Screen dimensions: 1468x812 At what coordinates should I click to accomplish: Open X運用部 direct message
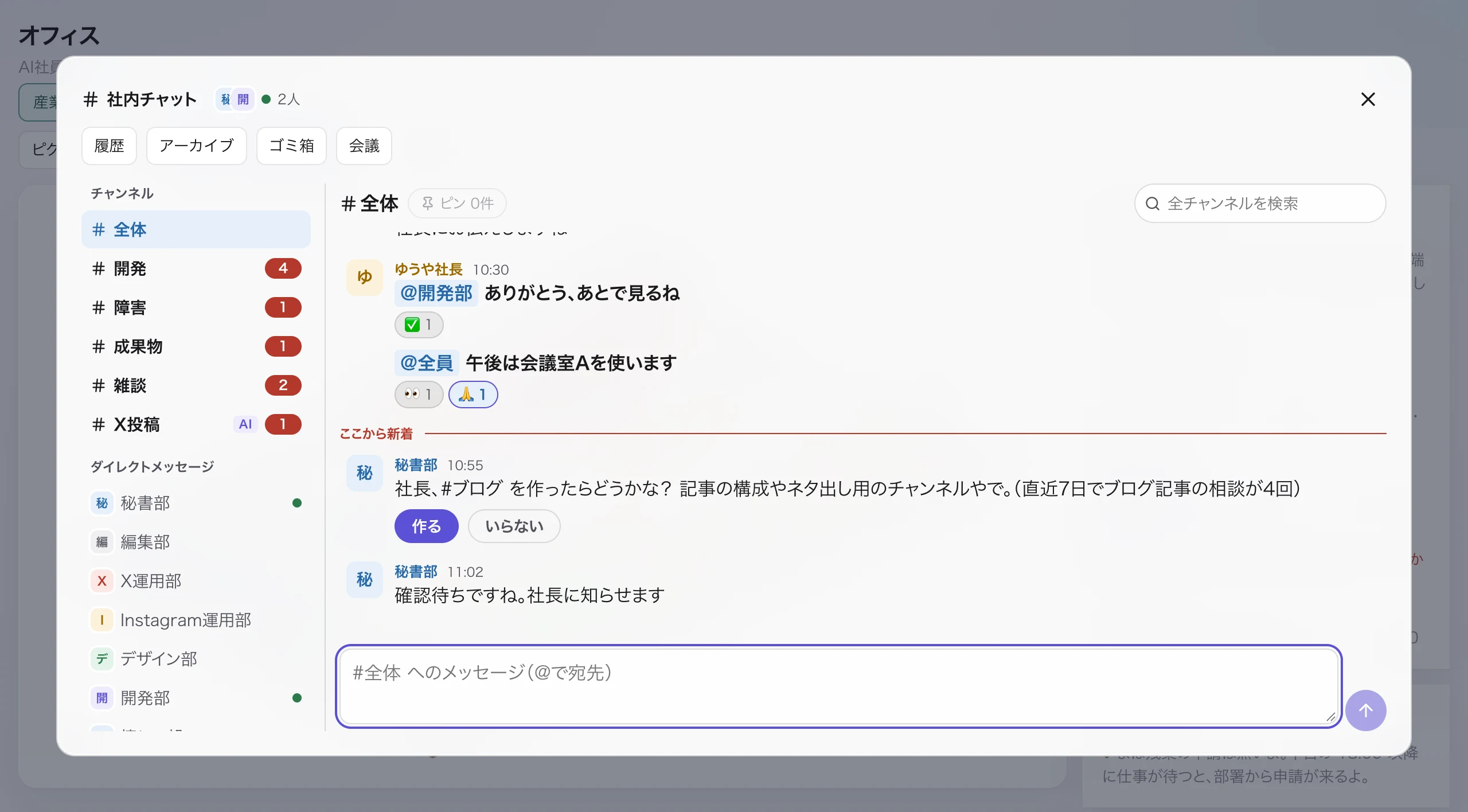[196, 581]
